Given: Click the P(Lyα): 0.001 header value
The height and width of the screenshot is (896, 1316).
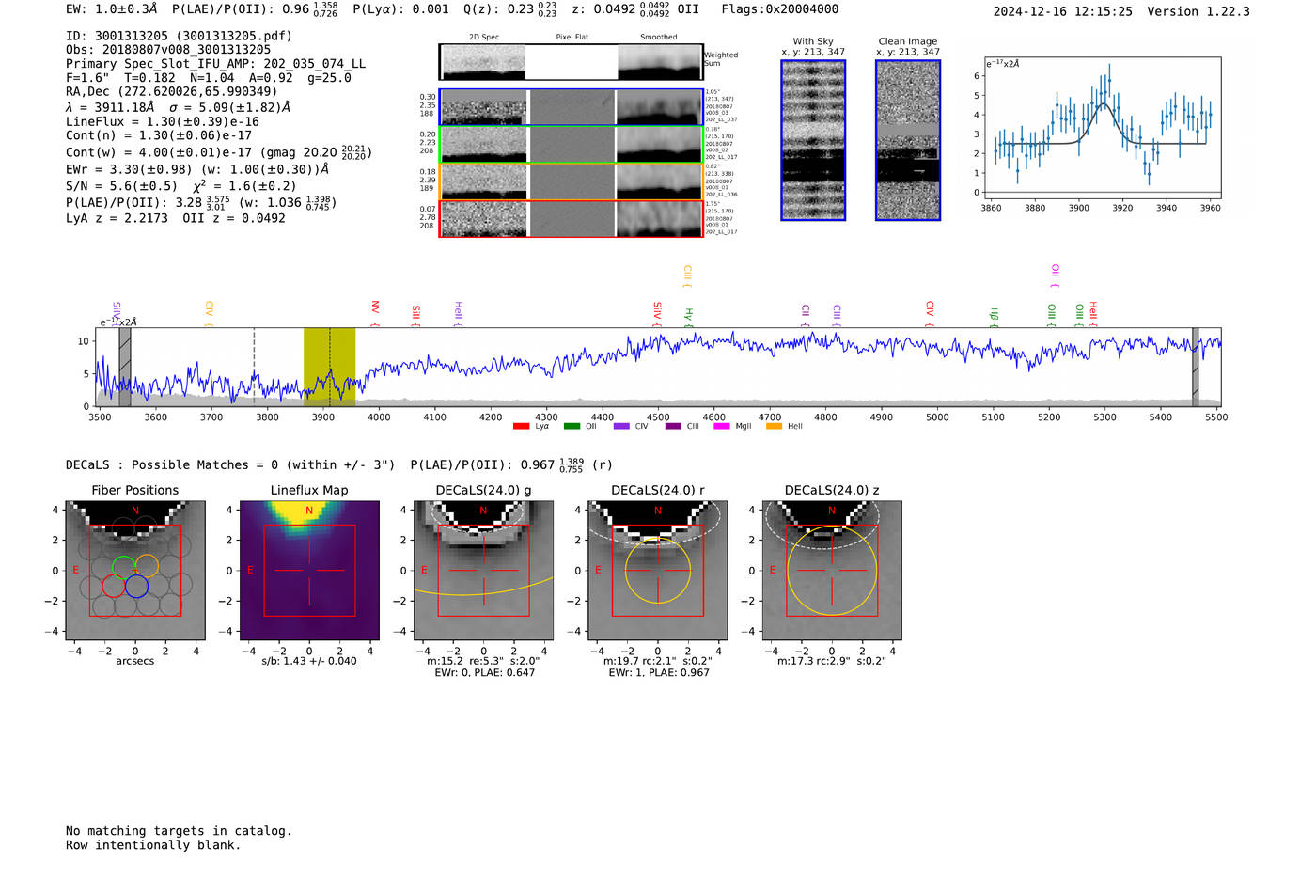Looking at the screenshot, I should tap(401, 9).
